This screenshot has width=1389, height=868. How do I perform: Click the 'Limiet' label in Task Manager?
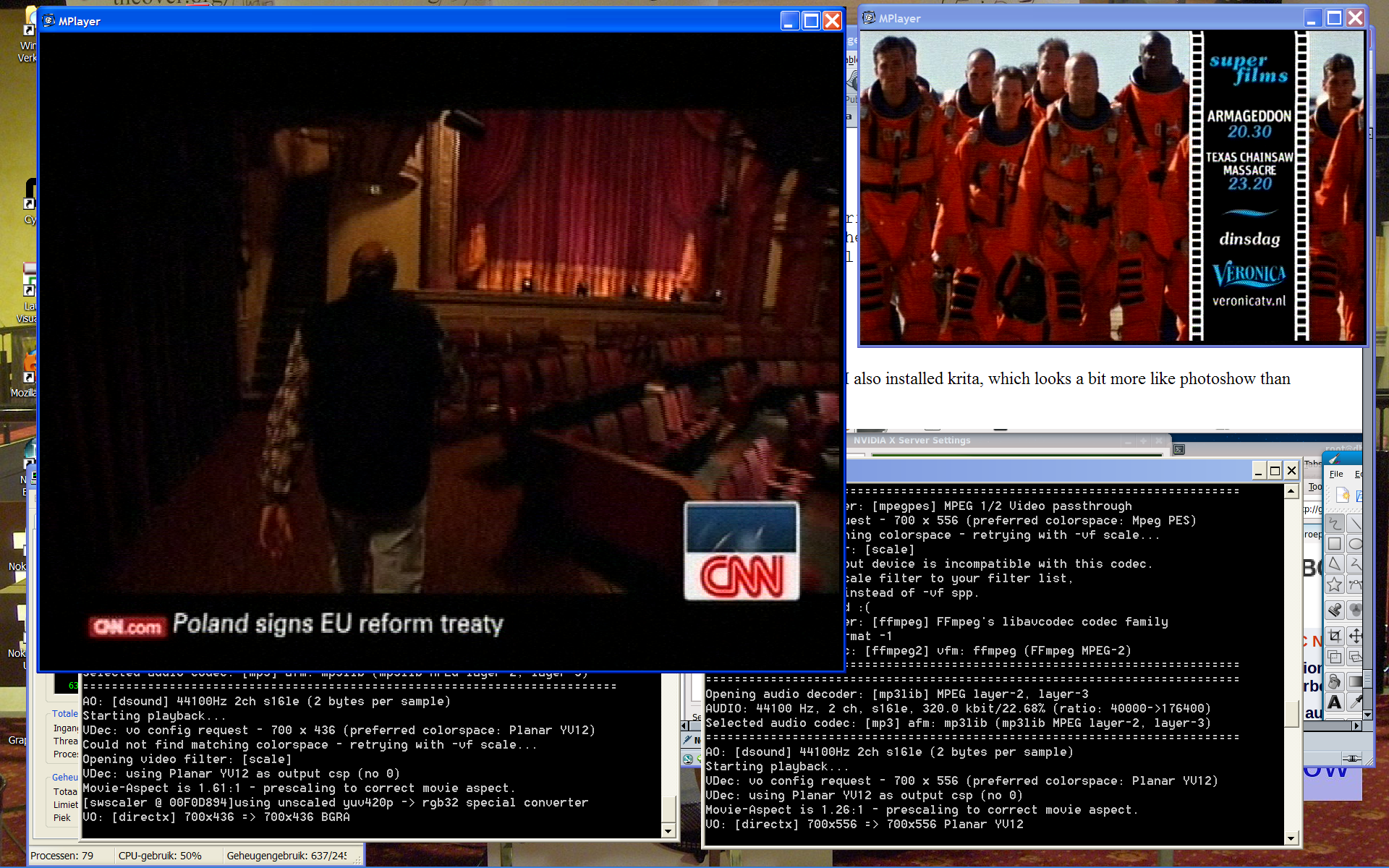click(x=65, y=805)
